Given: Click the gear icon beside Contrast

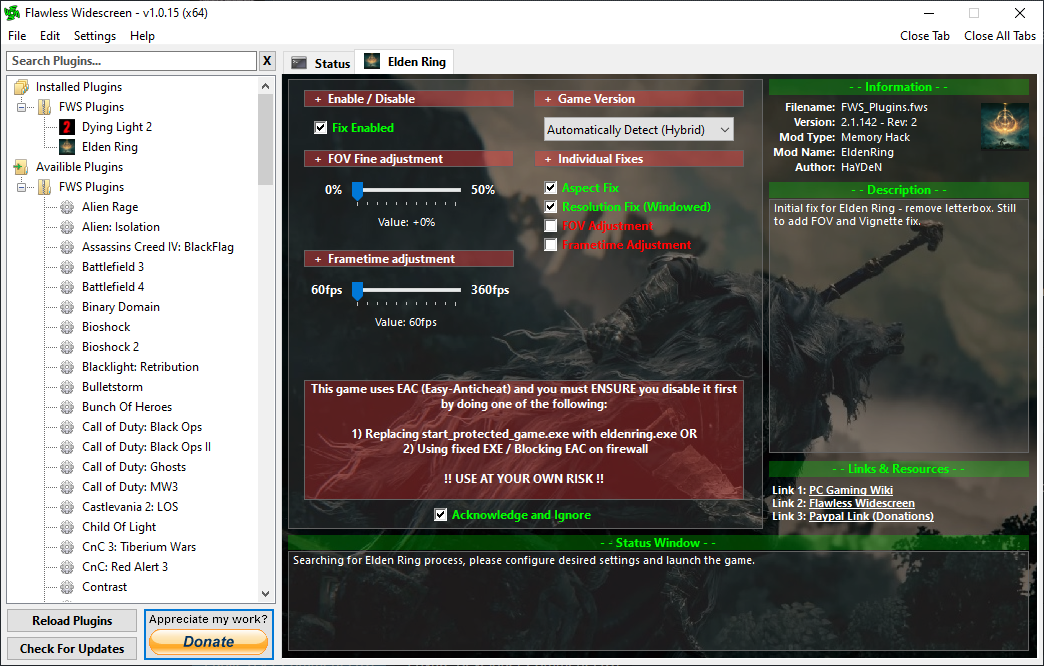Looking at the screenshot, I should pyautogui.click(x=67, y=587).
